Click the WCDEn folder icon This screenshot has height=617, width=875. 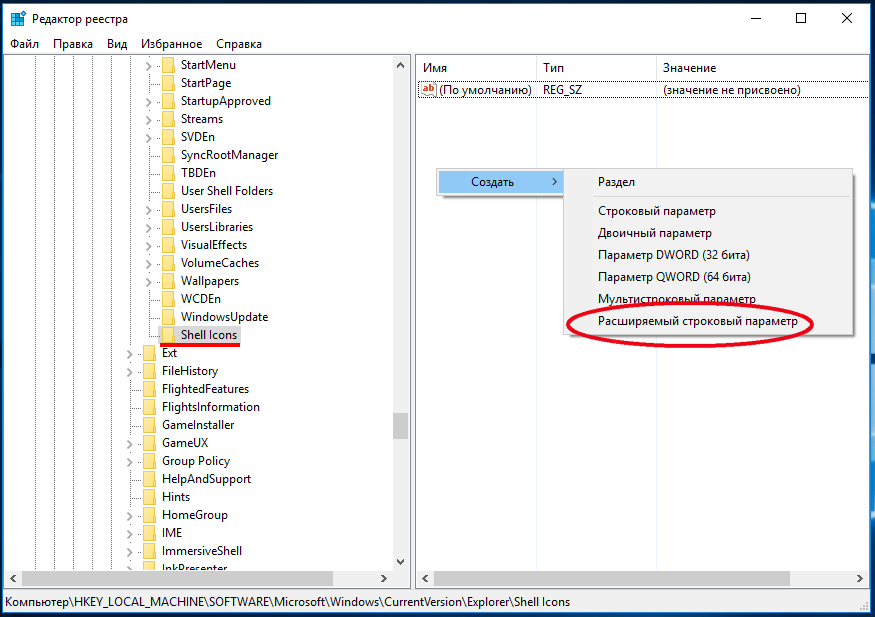[x=169, y=299]
